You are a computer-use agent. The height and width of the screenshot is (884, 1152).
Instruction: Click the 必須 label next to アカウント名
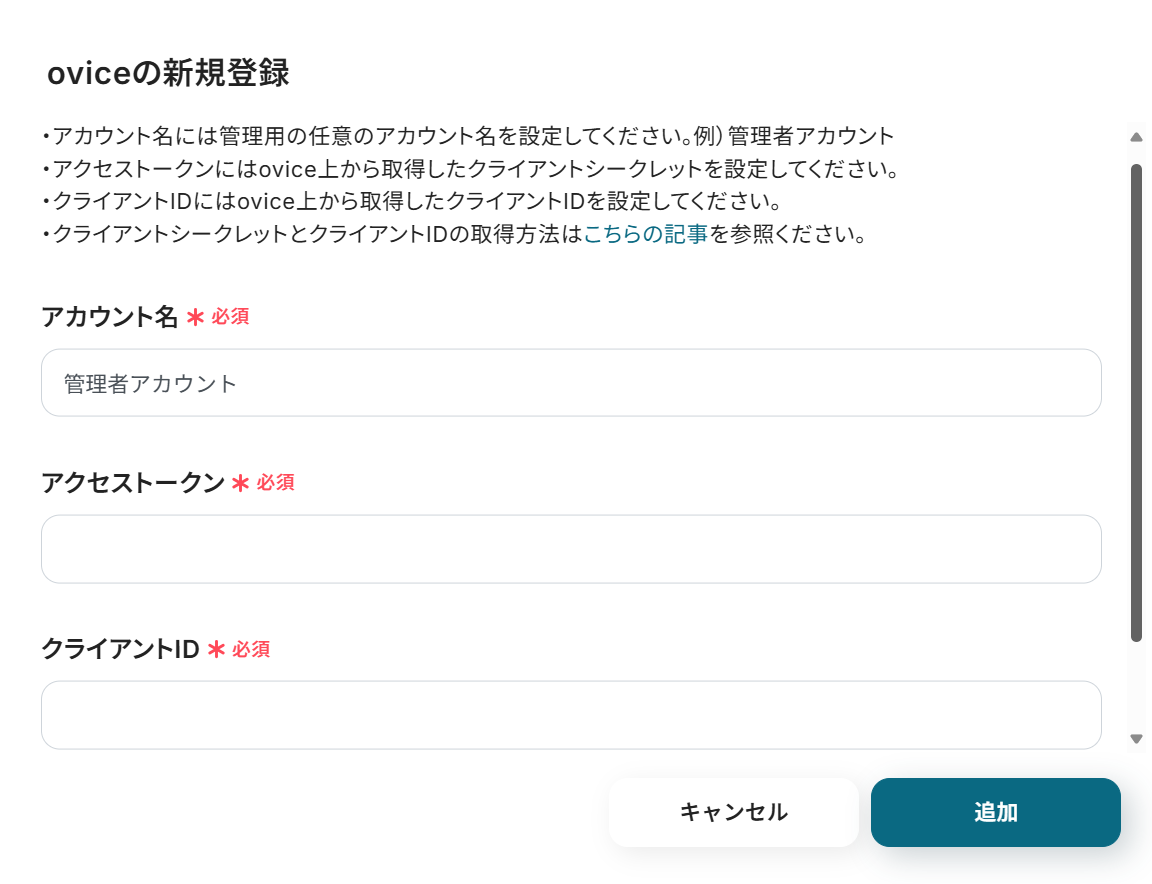point(230,317)
